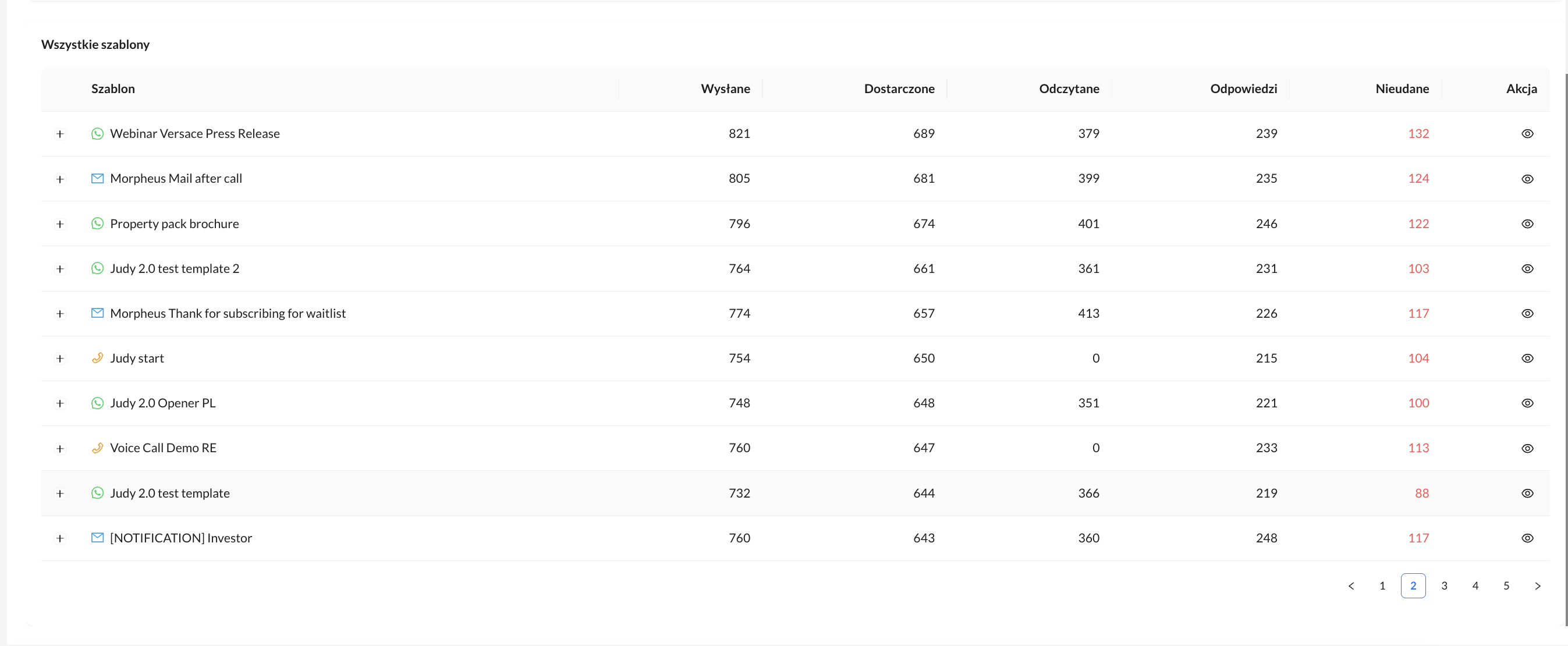
Task: Expand the Judy 2.0 test template 2 row
Action: tap(59, 268)
